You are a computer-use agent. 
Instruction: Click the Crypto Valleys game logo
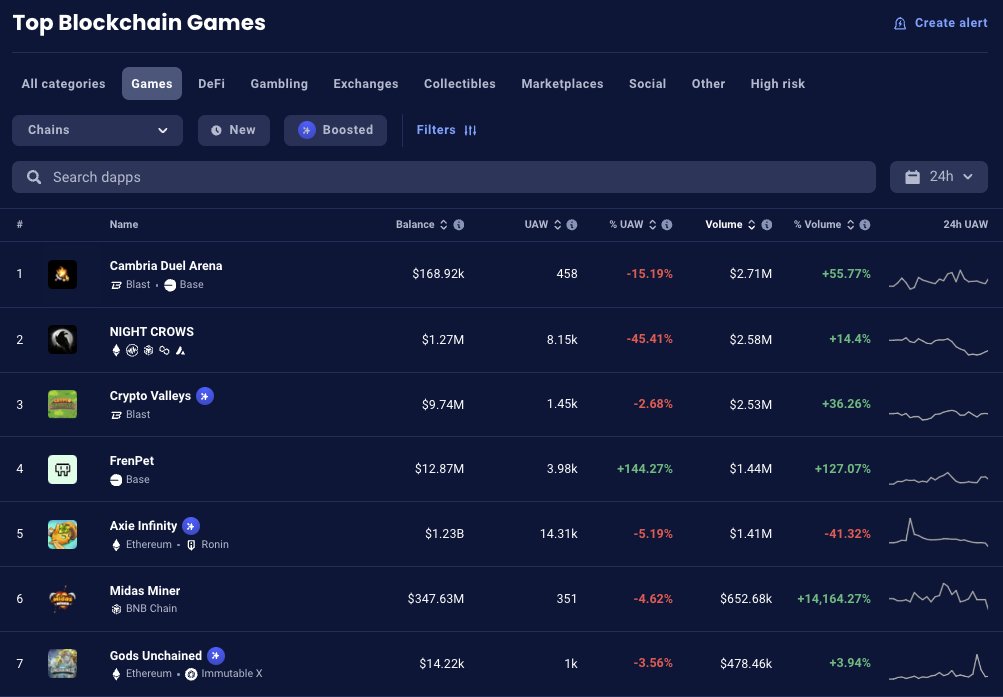pyautogui.click(x=62, y=404)
